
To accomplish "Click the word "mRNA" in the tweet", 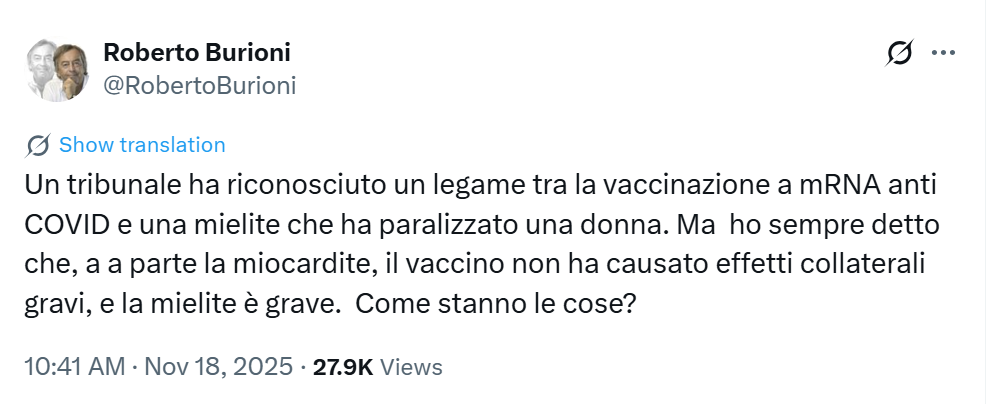I will (826, 185).
